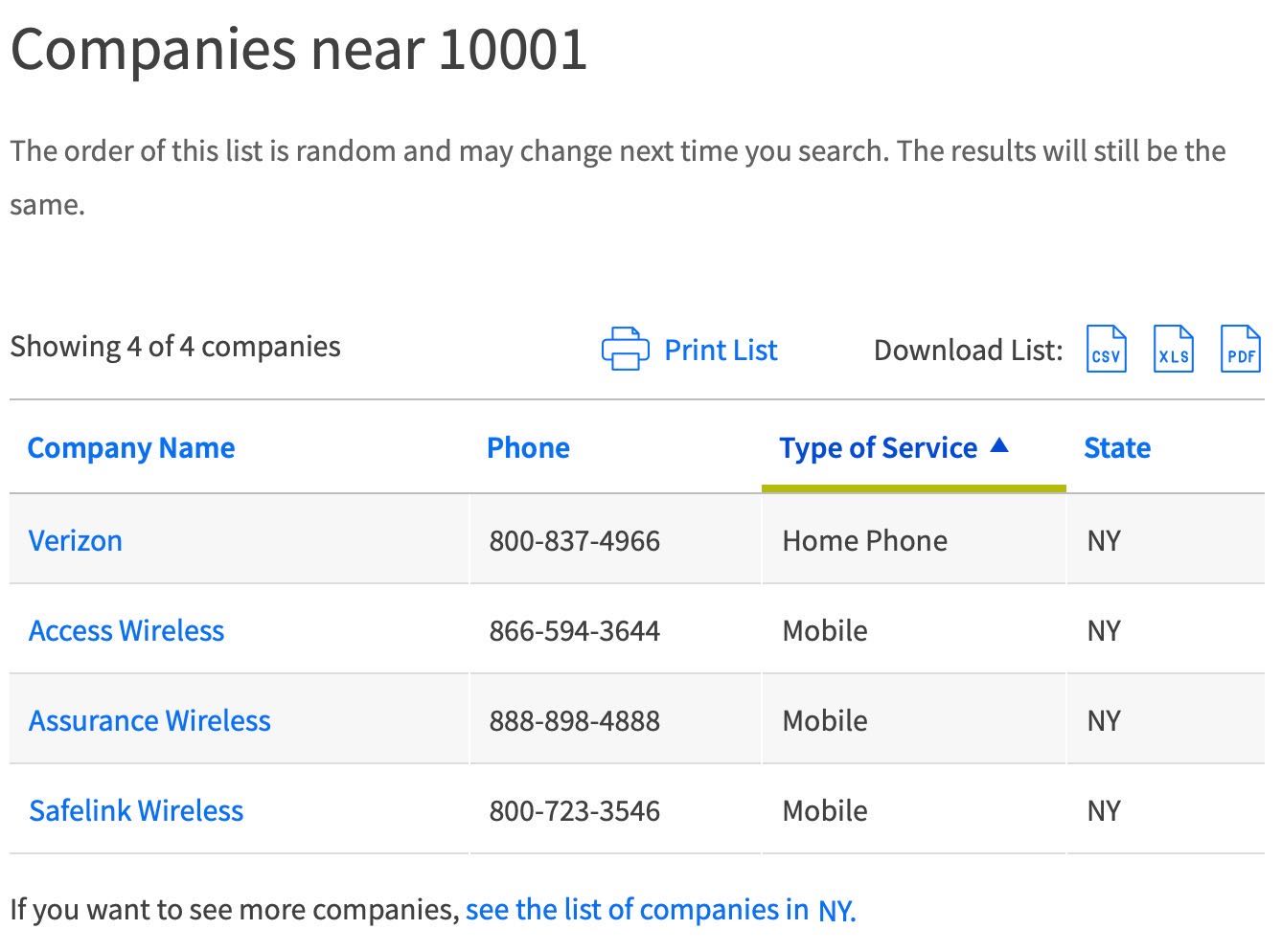This screenshot has width=1282, height=952.
Task: Open the Verizon company link
Action: click(76, 540)
